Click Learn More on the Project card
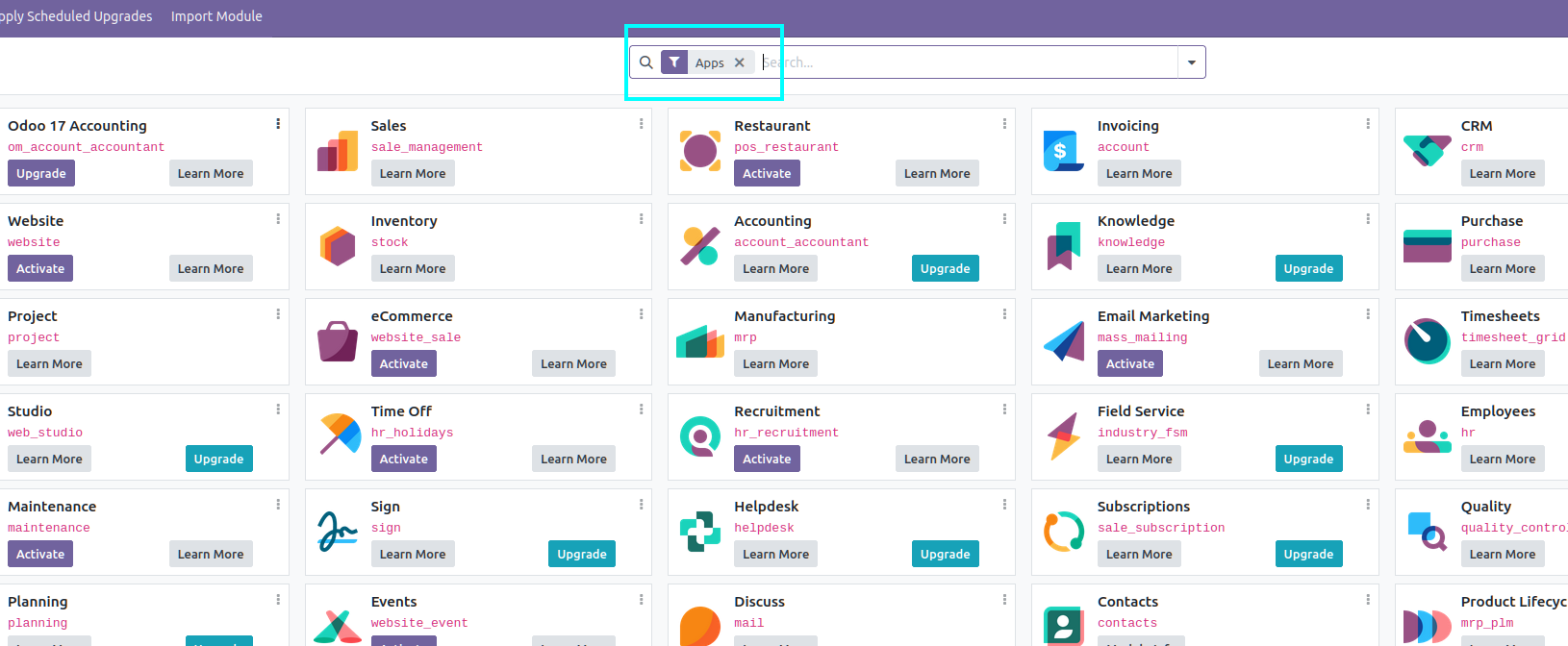Viewport: 1568px width, 646px height. (49, 364)
